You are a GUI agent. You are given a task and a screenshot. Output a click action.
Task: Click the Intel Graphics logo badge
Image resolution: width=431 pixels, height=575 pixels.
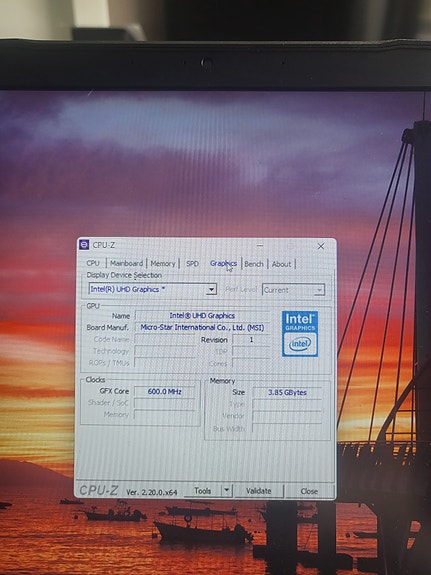tap(300, 334)
